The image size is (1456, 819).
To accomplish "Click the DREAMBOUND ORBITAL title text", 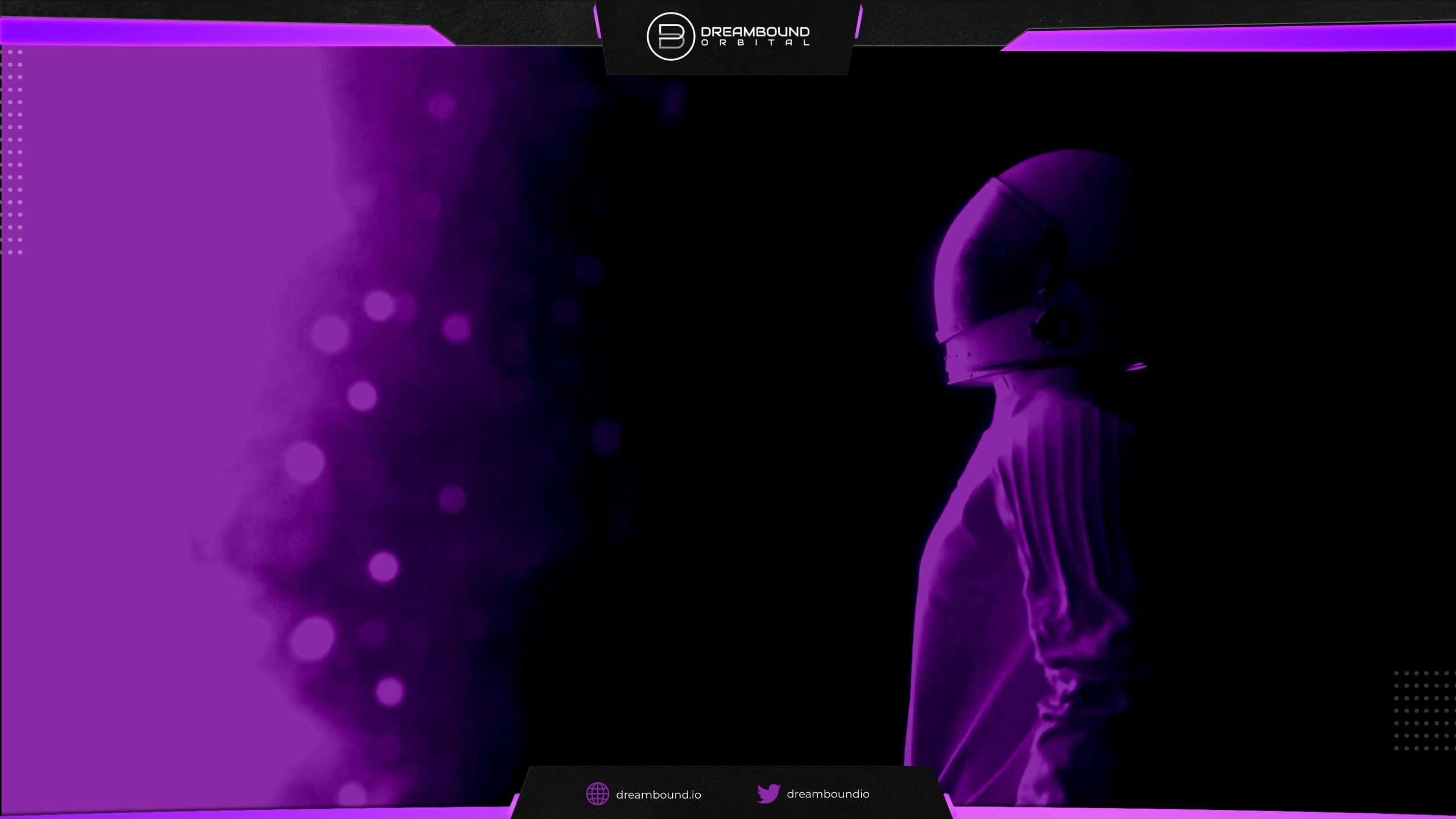I will click(x=755, y=36).
